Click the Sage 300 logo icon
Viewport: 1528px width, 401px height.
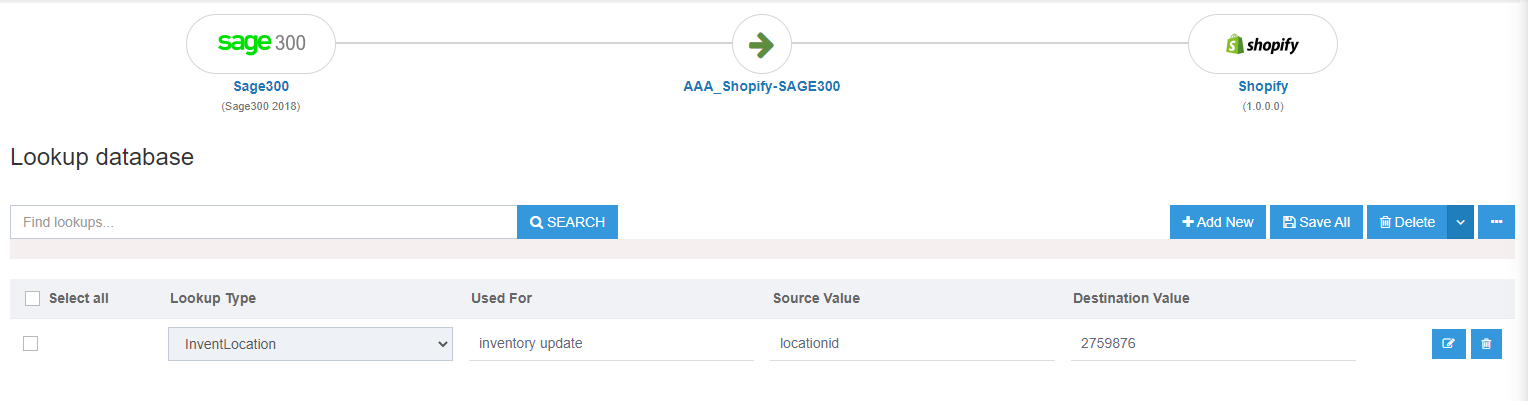[261, 44]
